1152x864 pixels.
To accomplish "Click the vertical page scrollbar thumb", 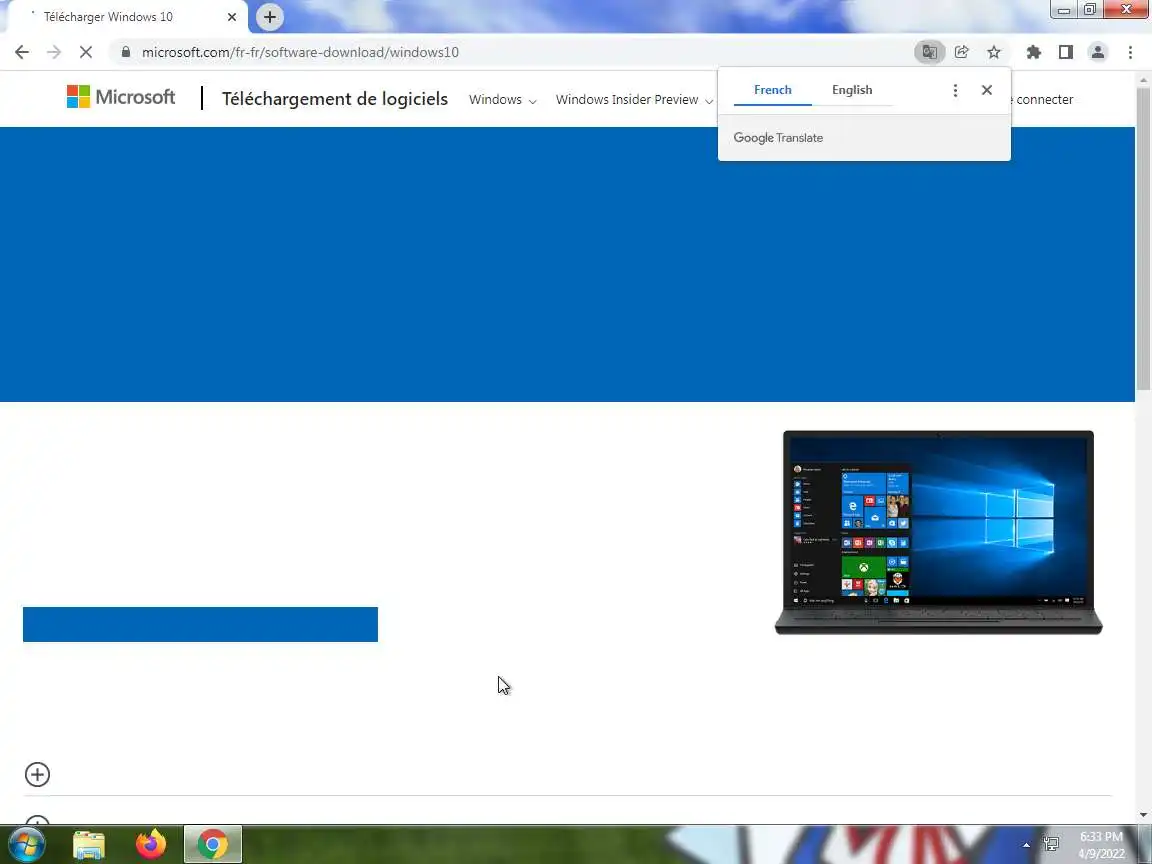I will pyautogui.click(x=1143, y=239).
